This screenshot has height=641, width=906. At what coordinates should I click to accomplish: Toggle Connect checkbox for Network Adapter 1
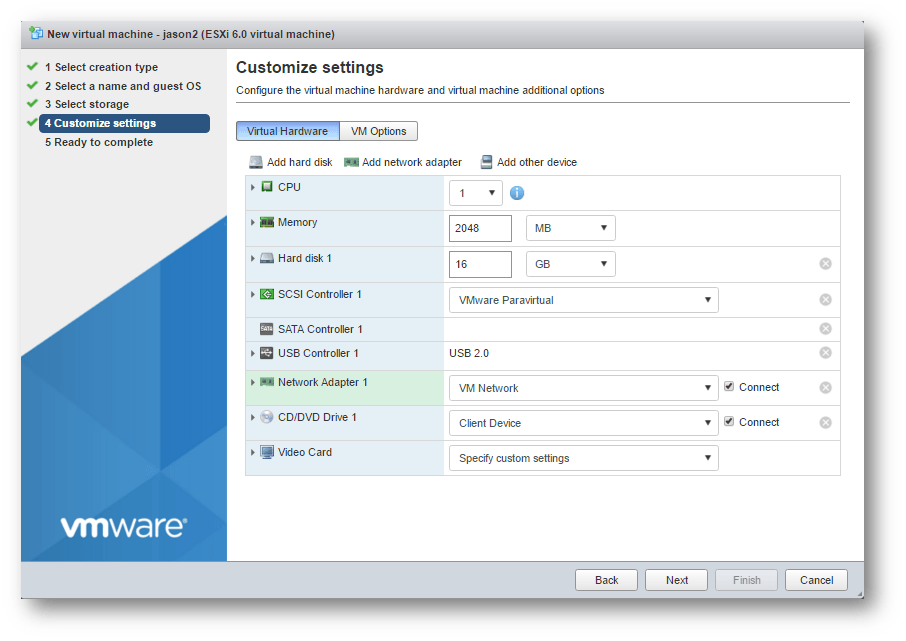point(729,386)
